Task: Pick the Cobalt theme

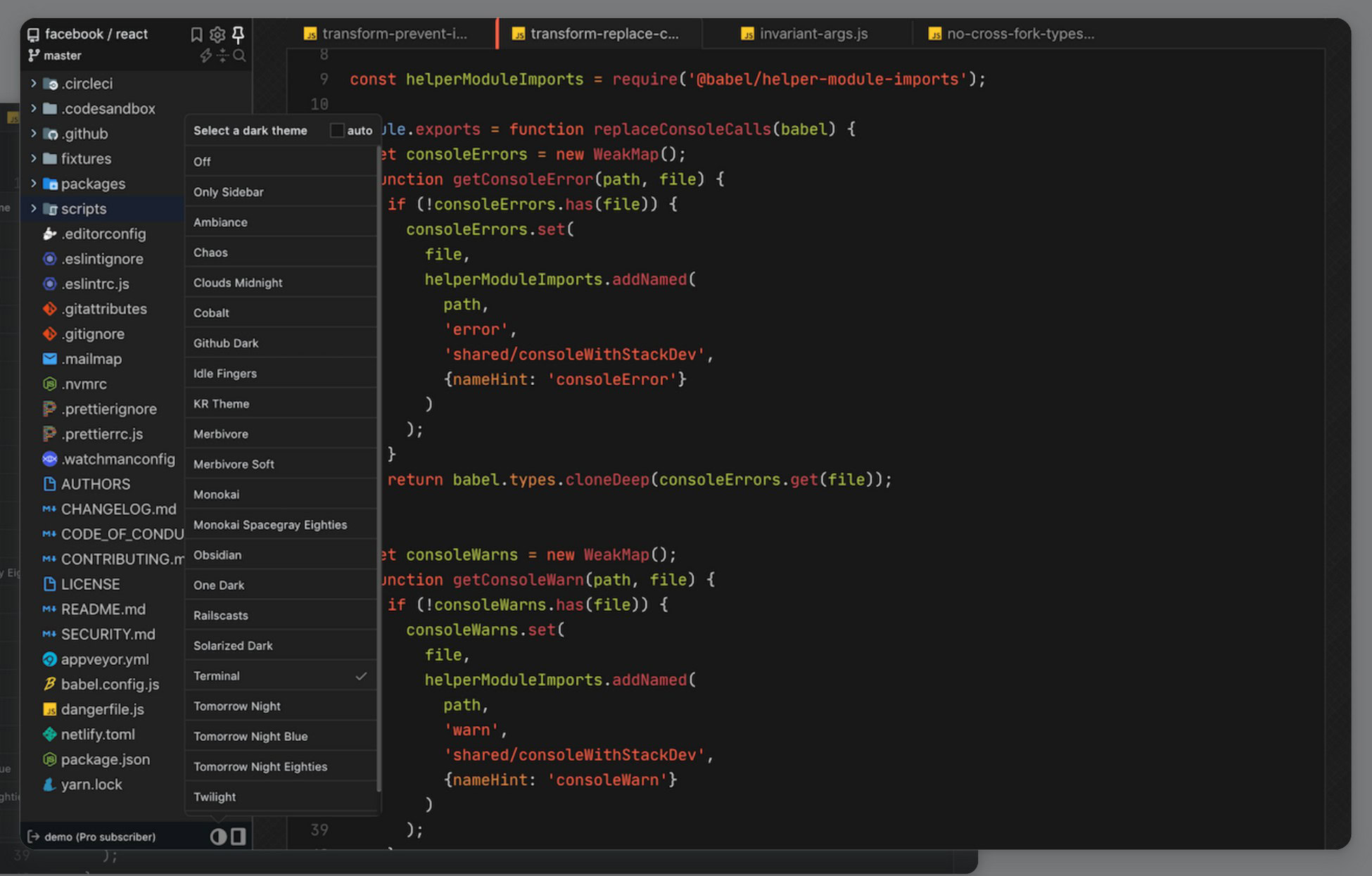Action: click(x=281, y=312)
